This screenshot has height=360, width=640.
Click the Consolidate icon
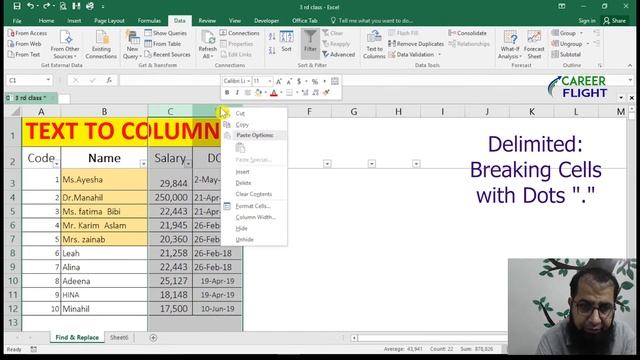tap(452, 33)
